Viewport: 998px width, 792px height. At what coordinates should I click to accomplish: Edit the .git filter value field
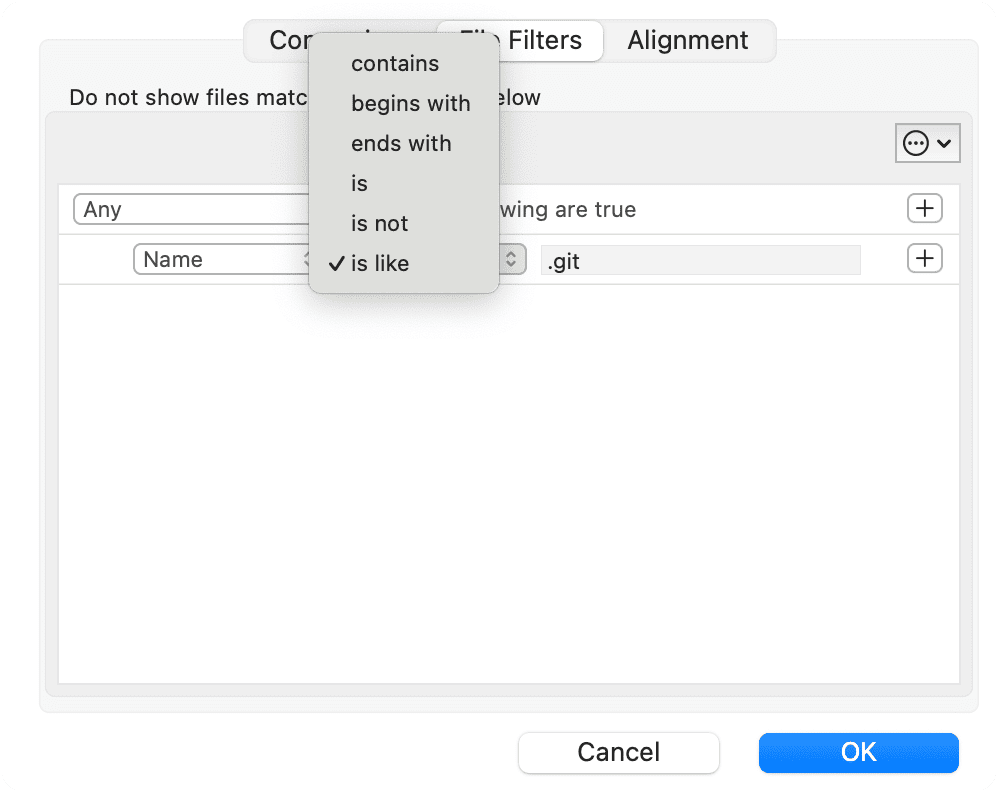700,260
